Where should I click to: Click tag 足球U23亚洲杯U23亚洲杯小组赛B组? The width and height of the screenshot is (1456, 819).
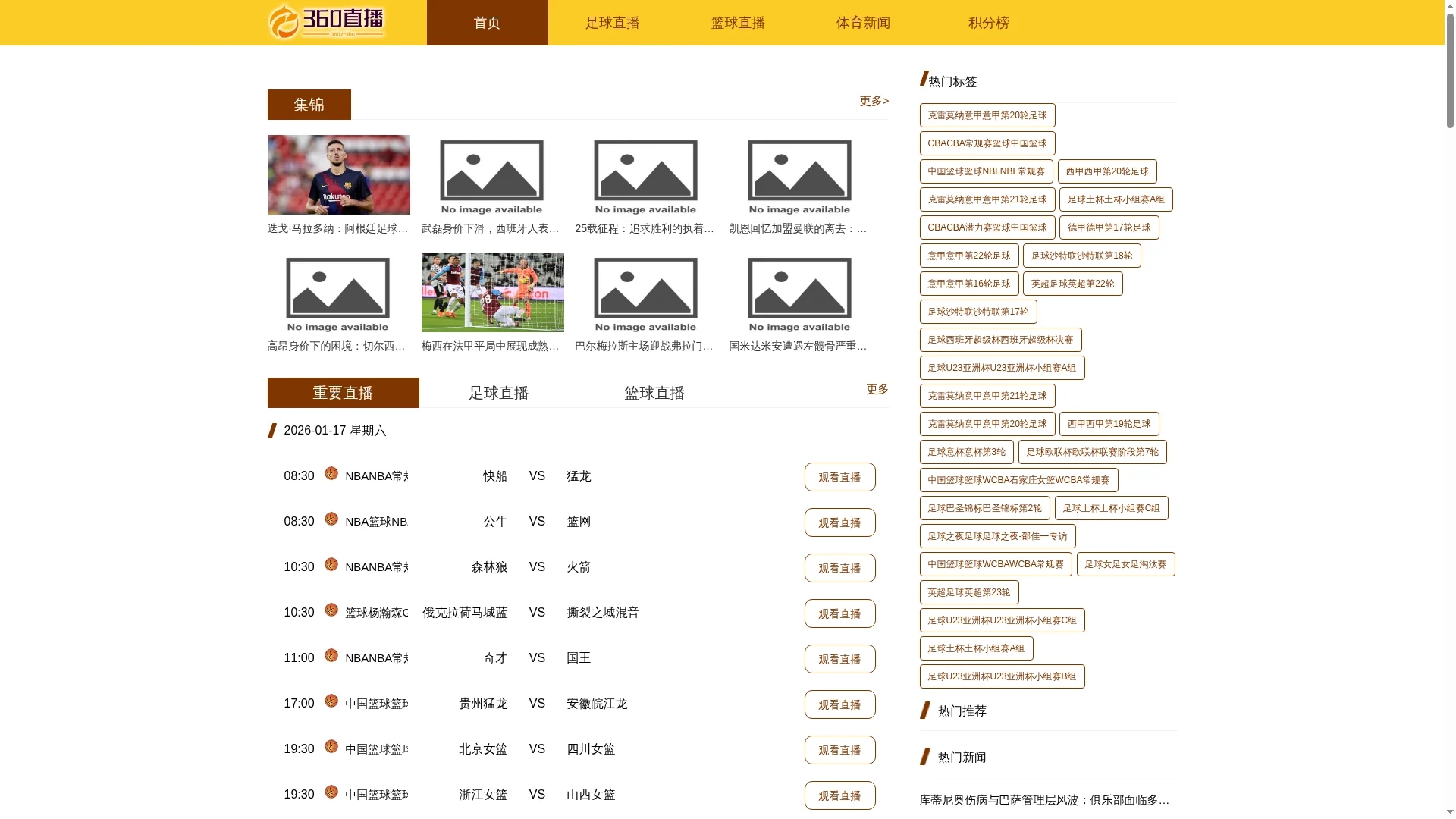pyautogui.click(x=1002, y=676)
